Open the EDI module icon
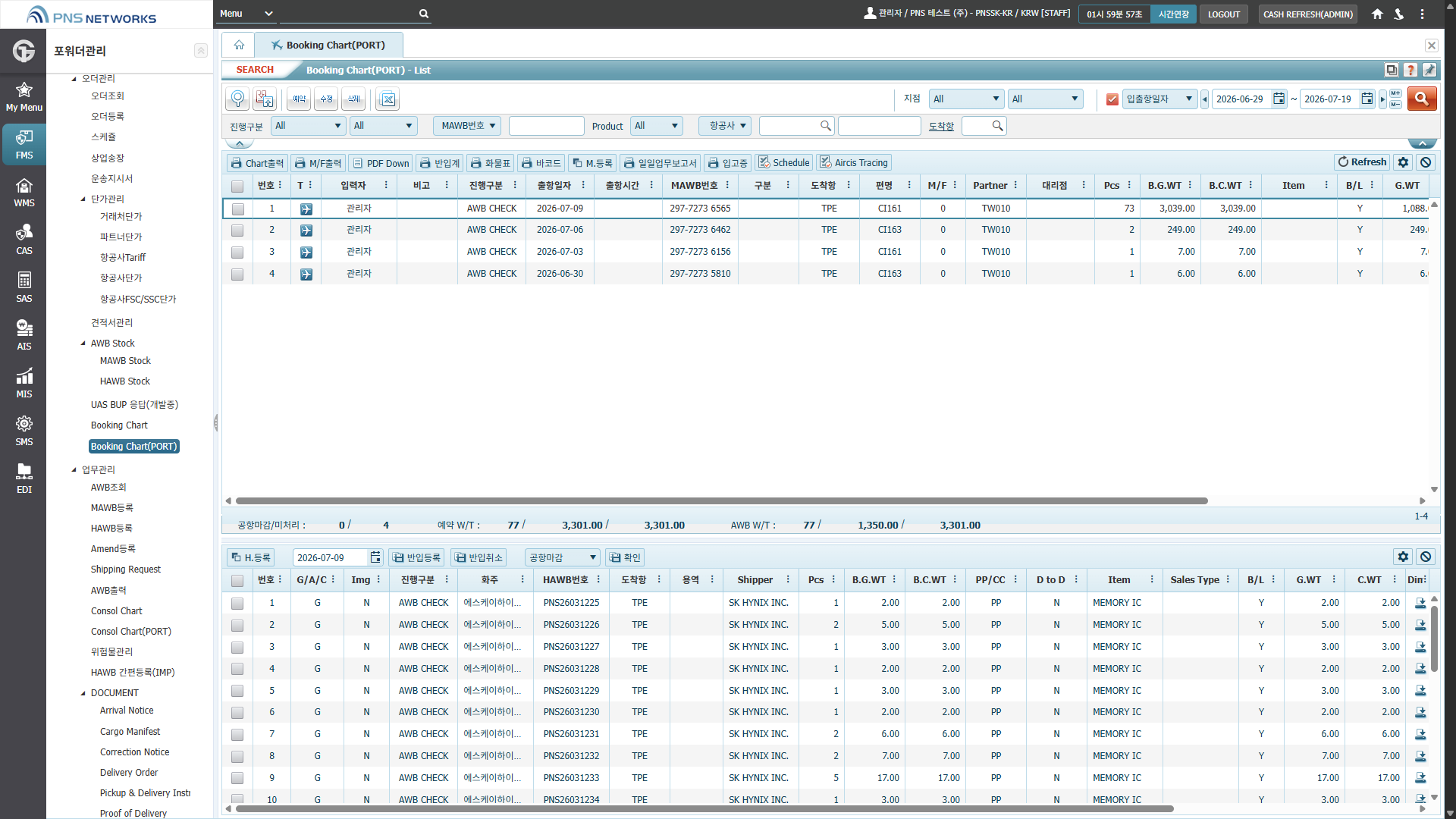Screen dimensions: 1456x819 (24, 479)
